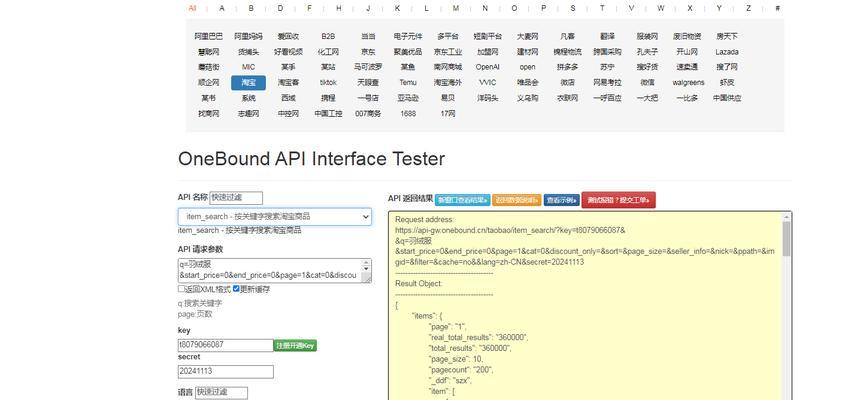The height and width of the screenshot is (400, 848).
Task: Open the 易贝 platform link
Action: pos(448,98)
